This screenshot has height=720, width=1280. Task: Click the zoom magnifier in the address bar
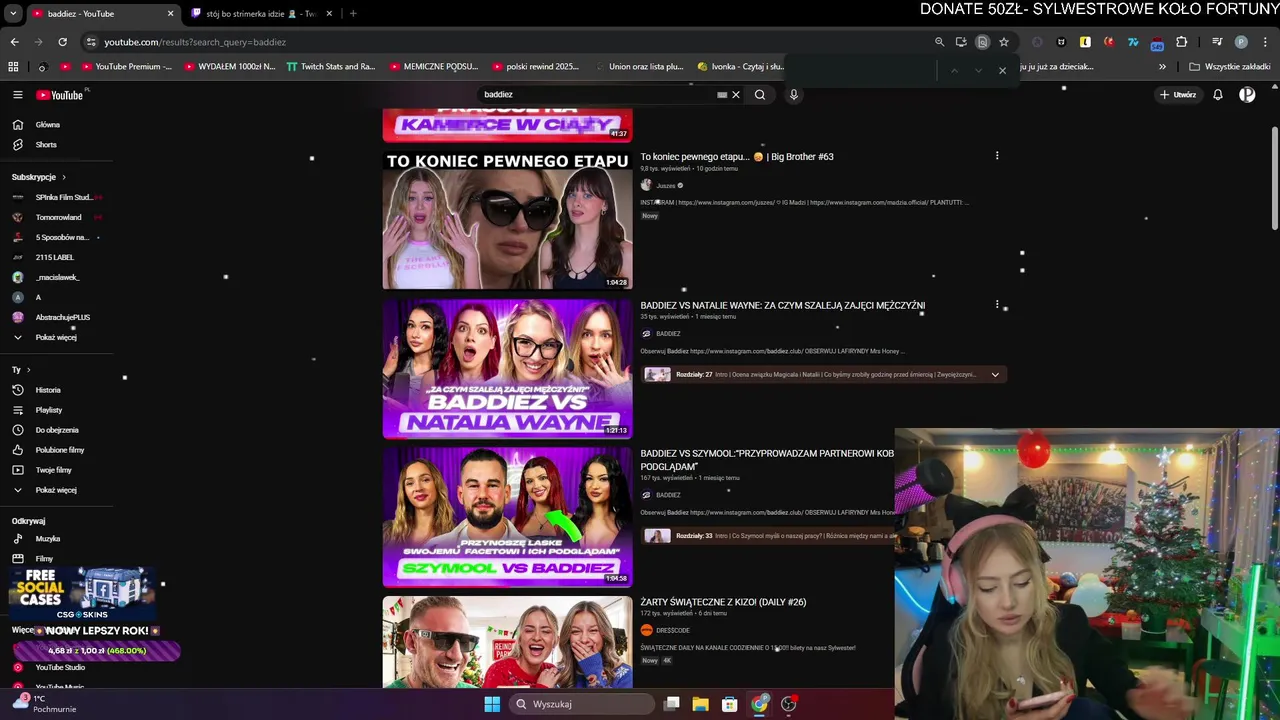click(x=939, y=42)
